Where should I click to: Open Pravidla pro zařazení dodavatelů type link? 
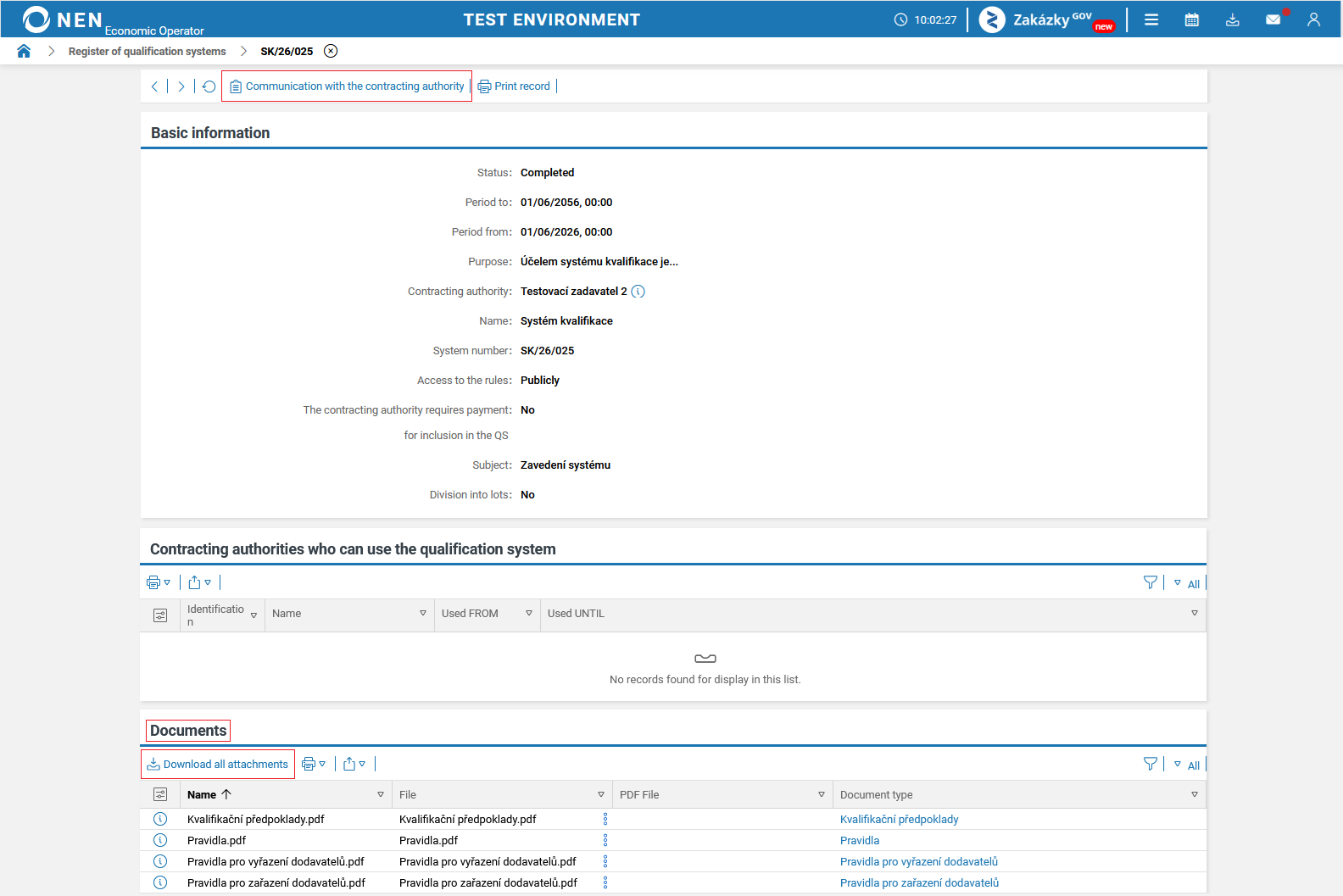click(x=919, y=882)
